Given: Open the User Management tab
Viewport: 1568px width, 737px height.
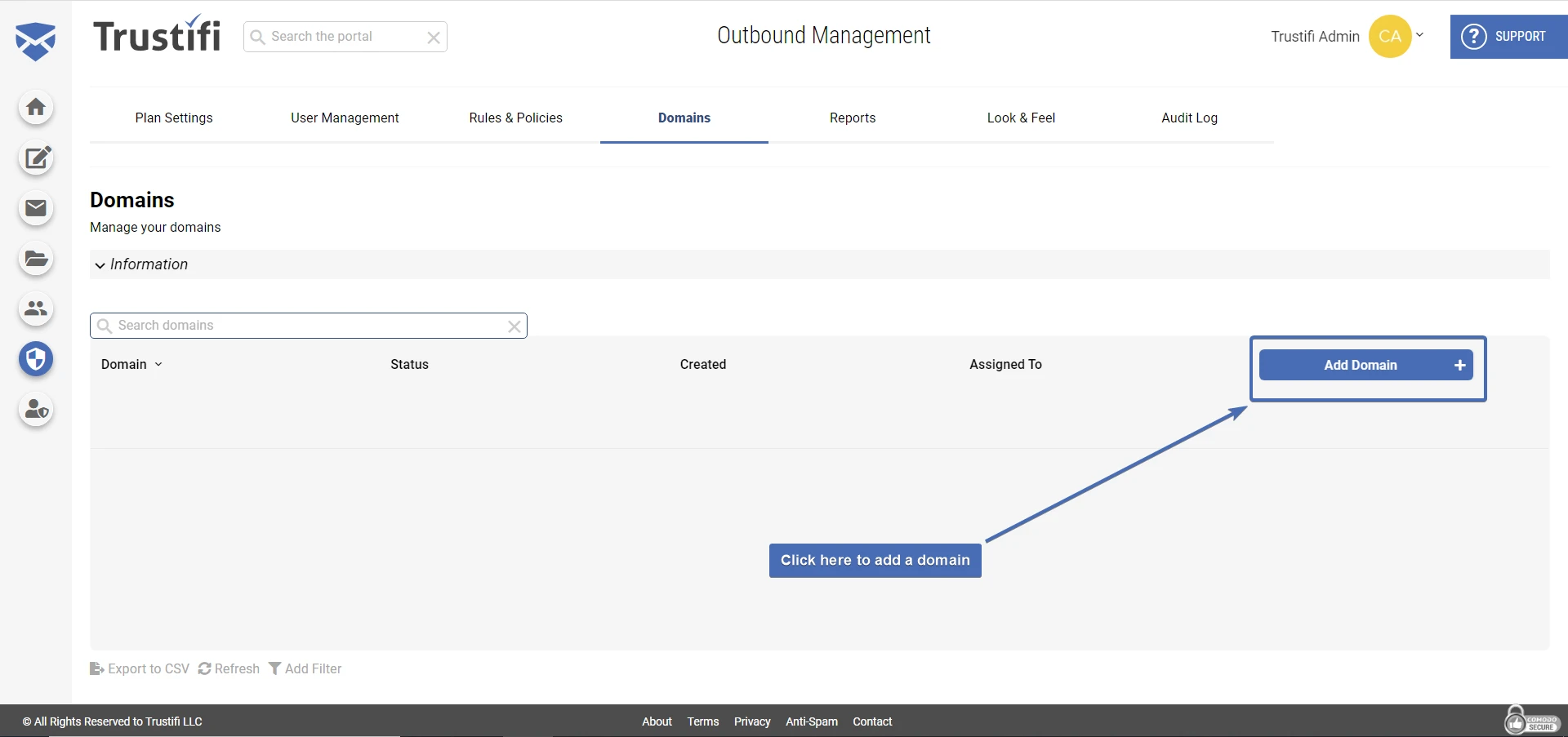Looking at the screenshot, I should tap(345, 118).
